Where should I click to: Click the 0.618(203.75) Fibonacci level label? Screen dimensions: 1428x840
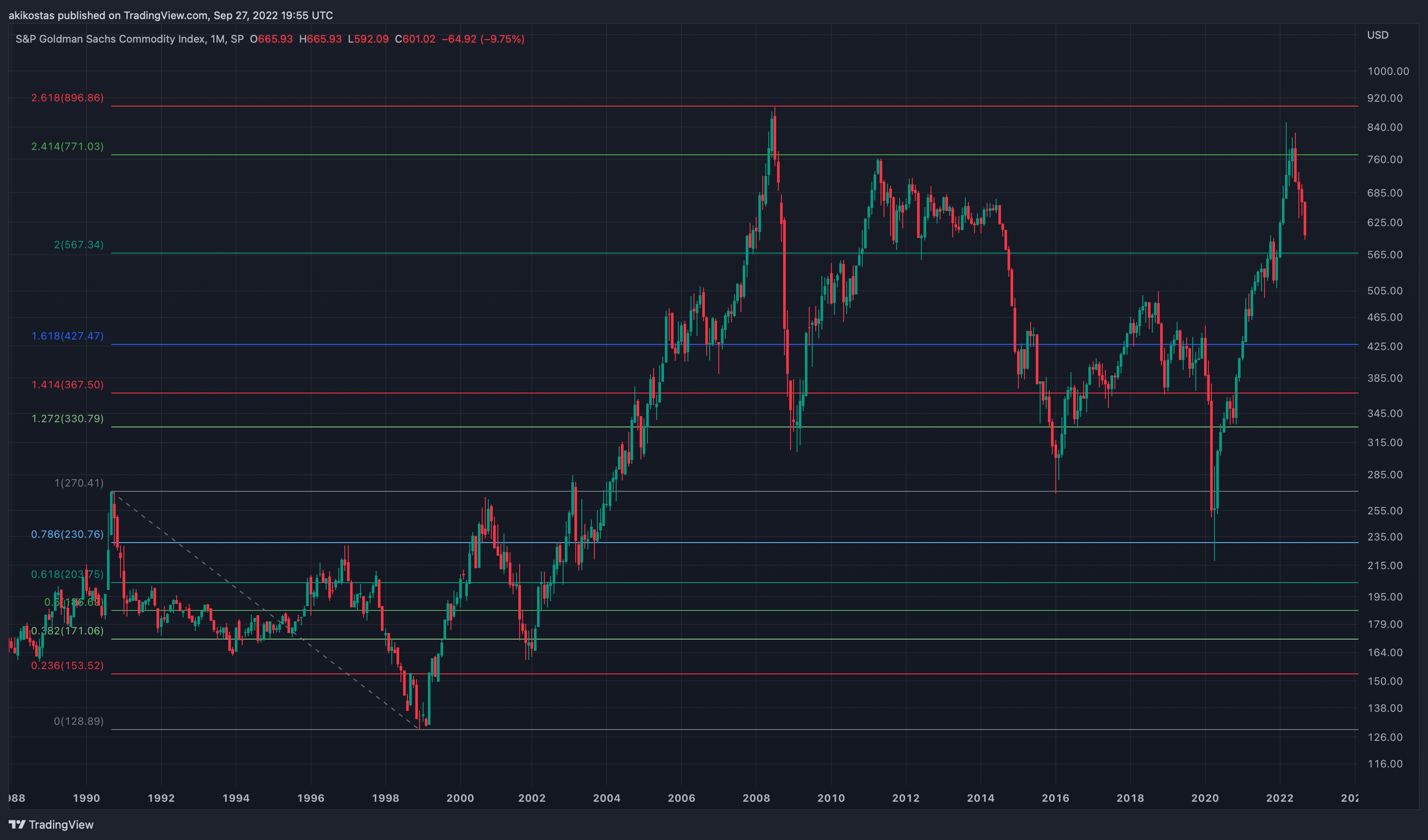(67, 574)
